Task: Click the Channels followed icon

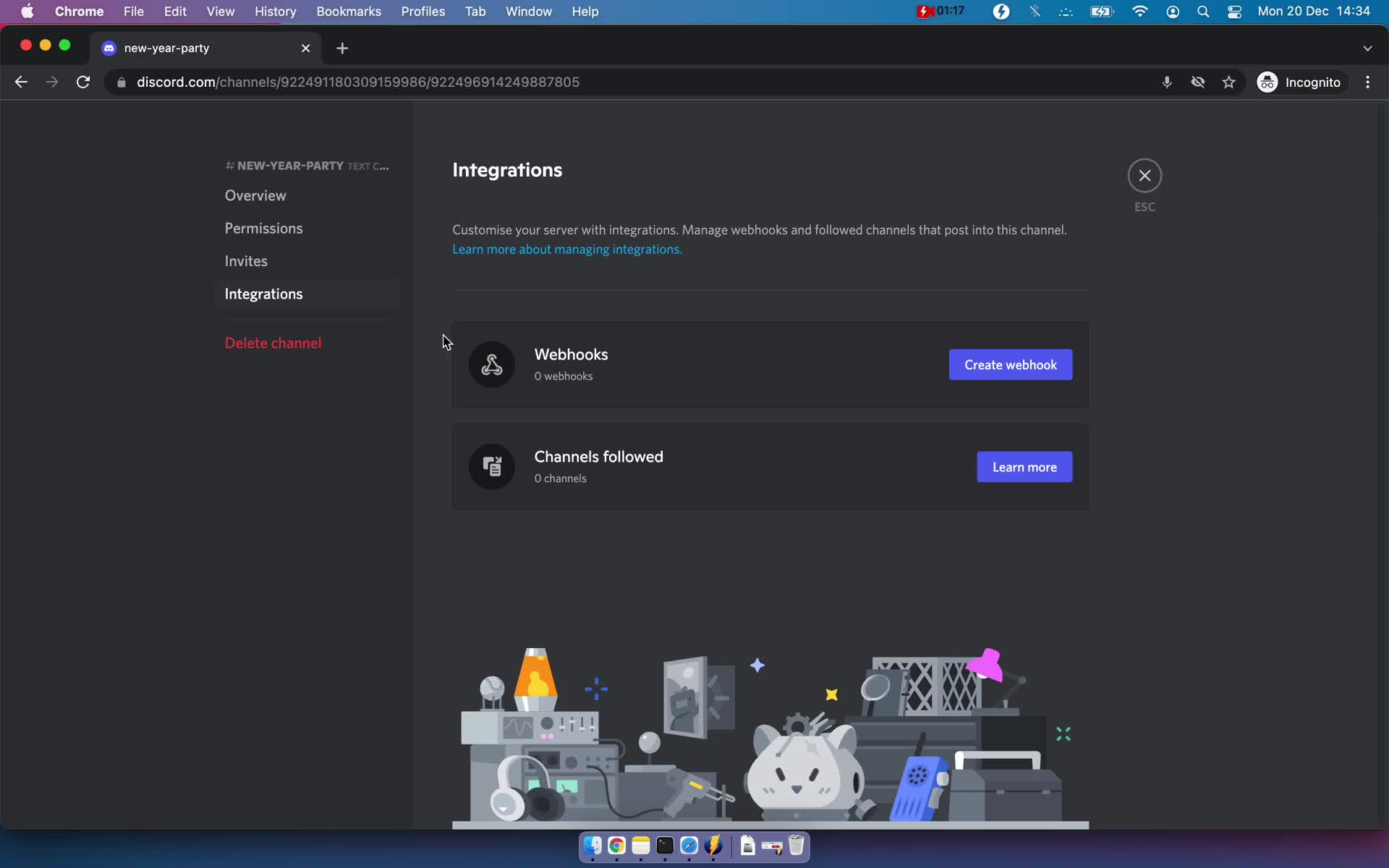Action: [x=491, y=467]
